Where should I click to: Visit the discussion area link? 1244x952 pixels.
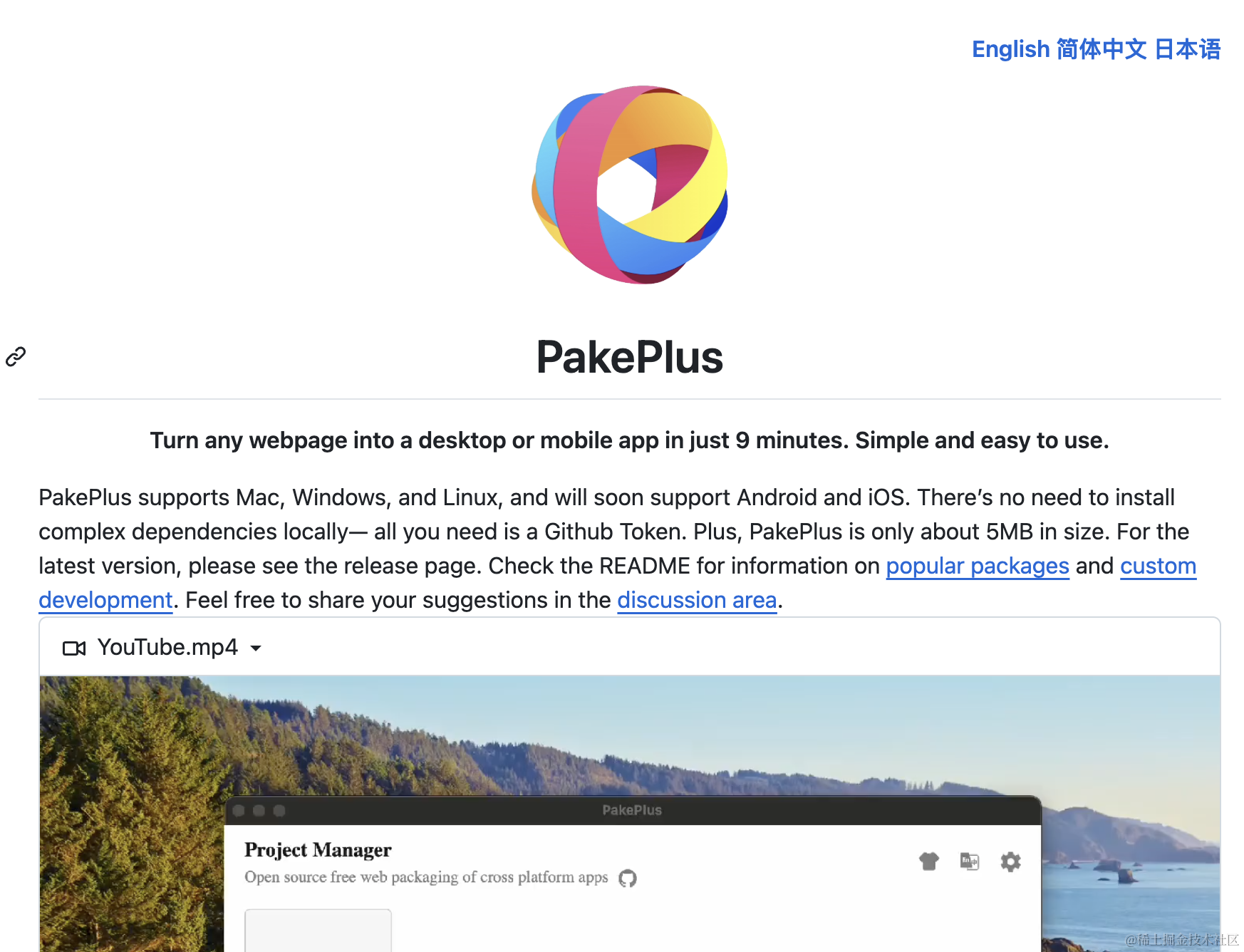click(x=697, y=599)
